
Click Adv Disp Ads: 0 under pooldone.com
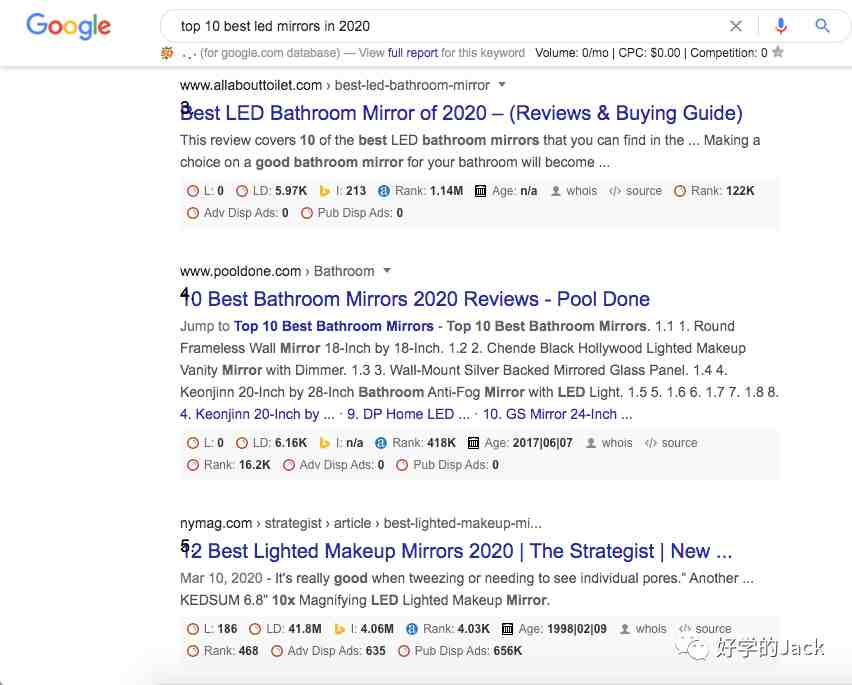point(334,465)
